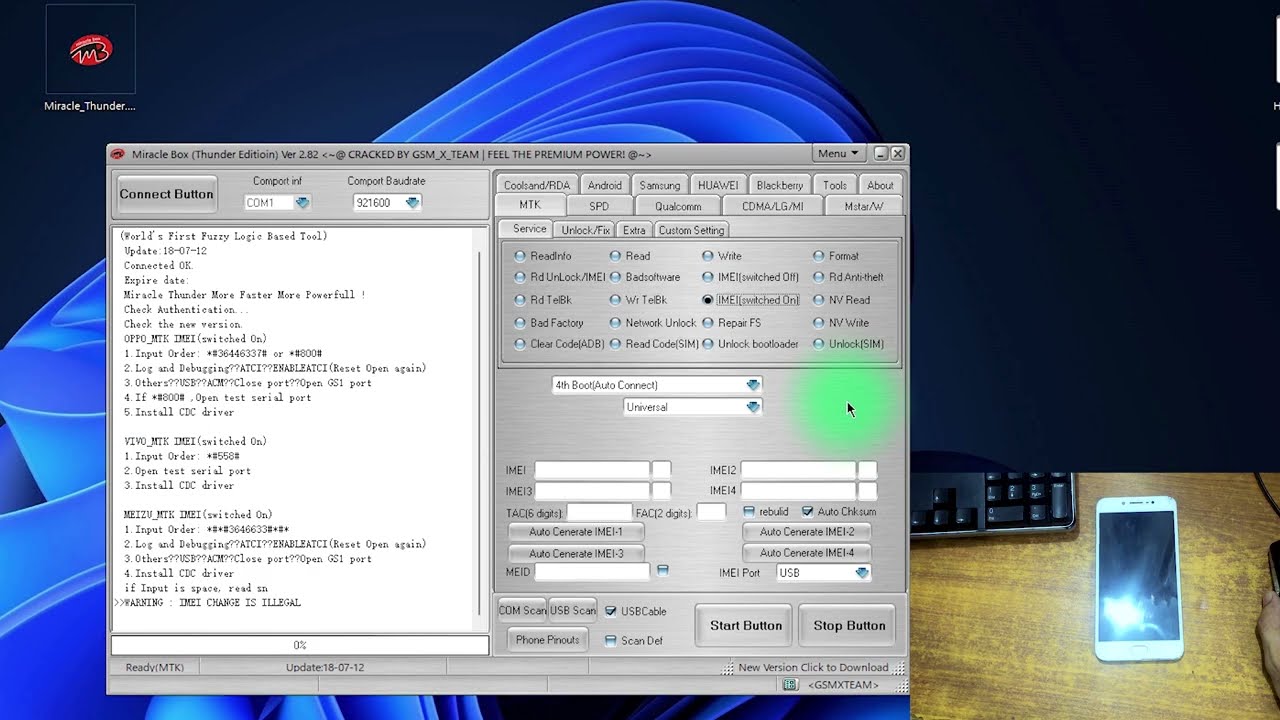Enable the Scan Def checkbox

click(610, 641)
